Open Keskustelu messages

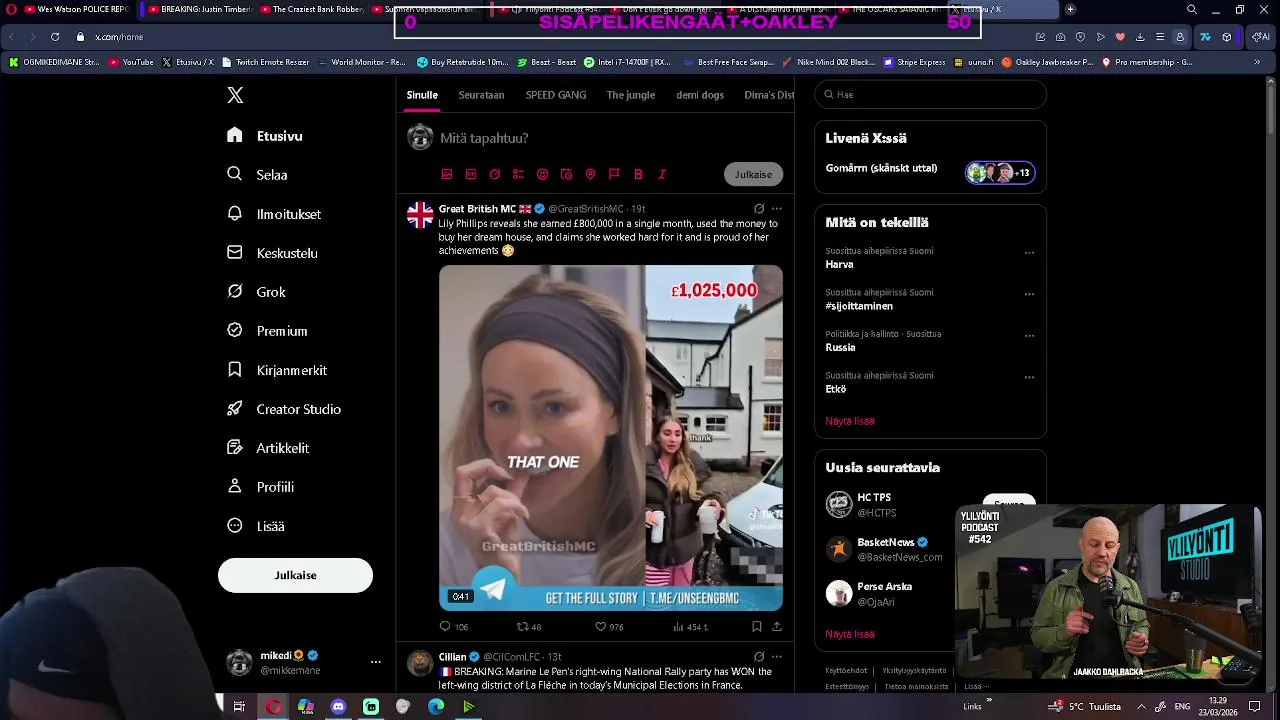tap(272, 253)
